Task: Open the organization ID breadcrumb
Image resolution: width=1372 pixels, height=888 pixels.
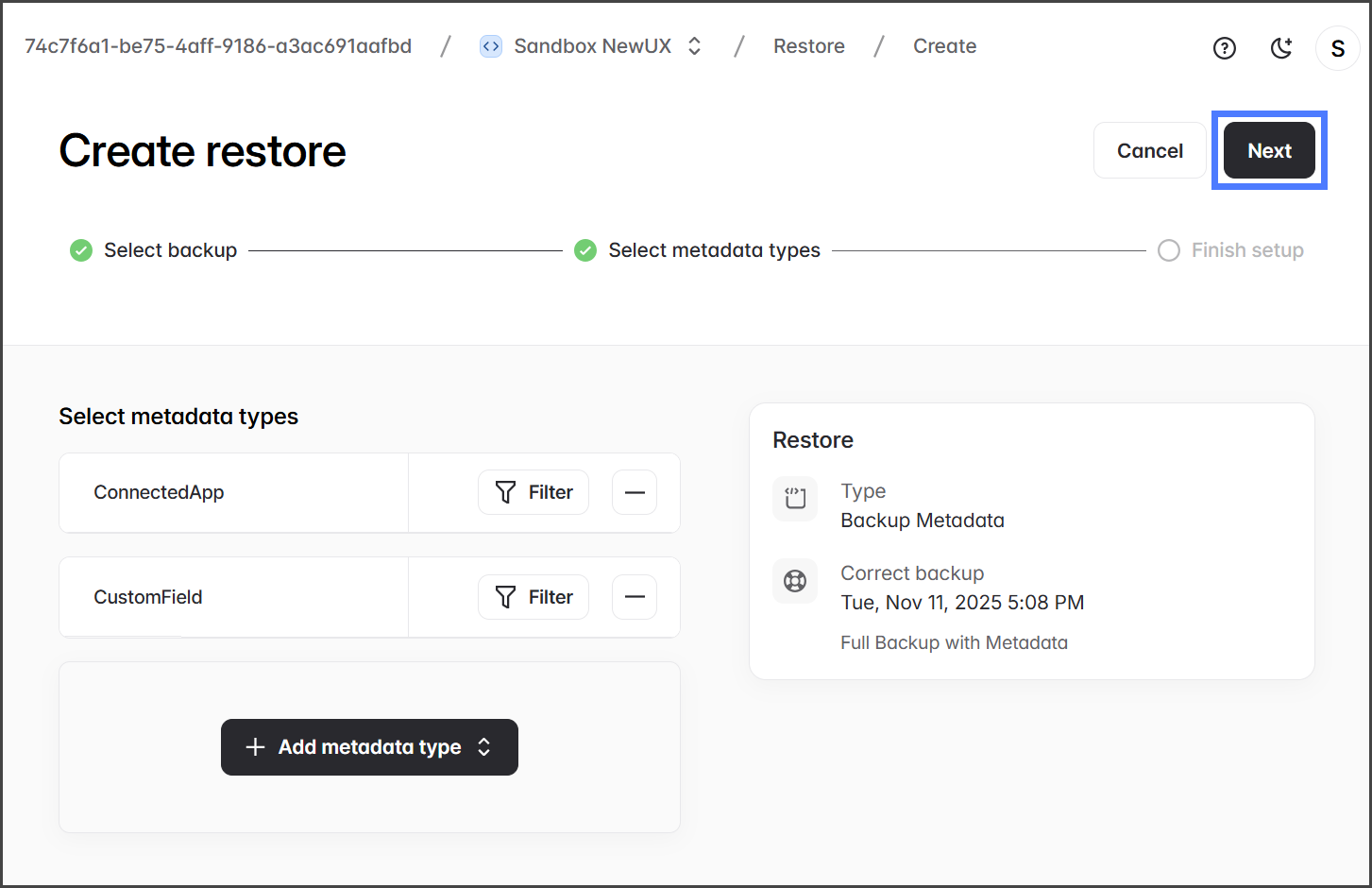Action: [218, 46]
